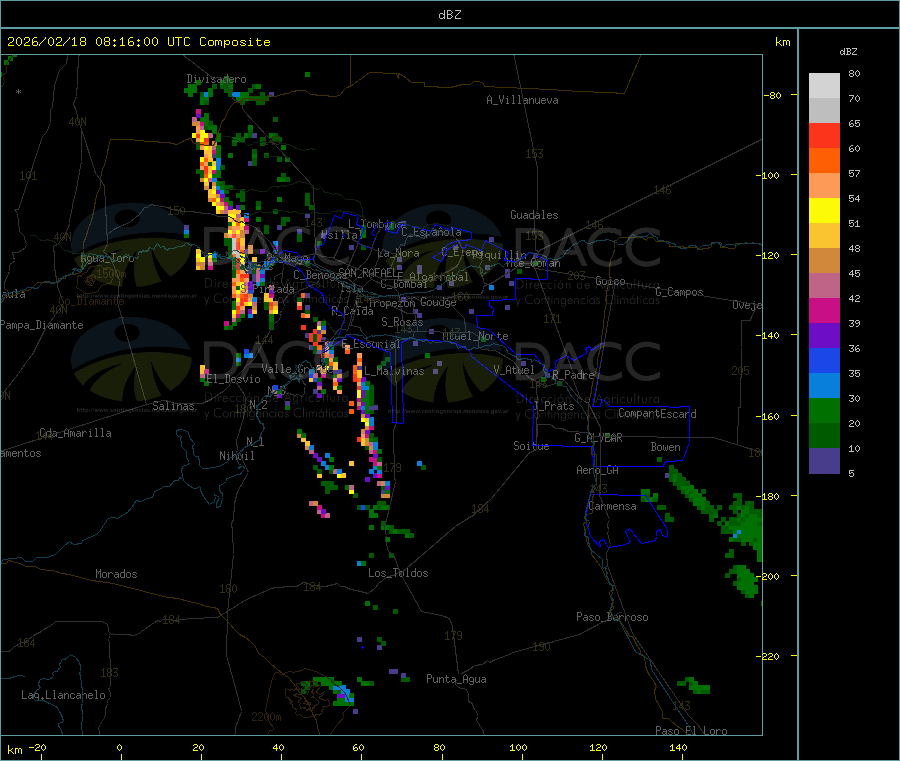Click the Soitue map label
This screenshot has width=900, height=761.
pyautogui.click(x=531, y=446)
